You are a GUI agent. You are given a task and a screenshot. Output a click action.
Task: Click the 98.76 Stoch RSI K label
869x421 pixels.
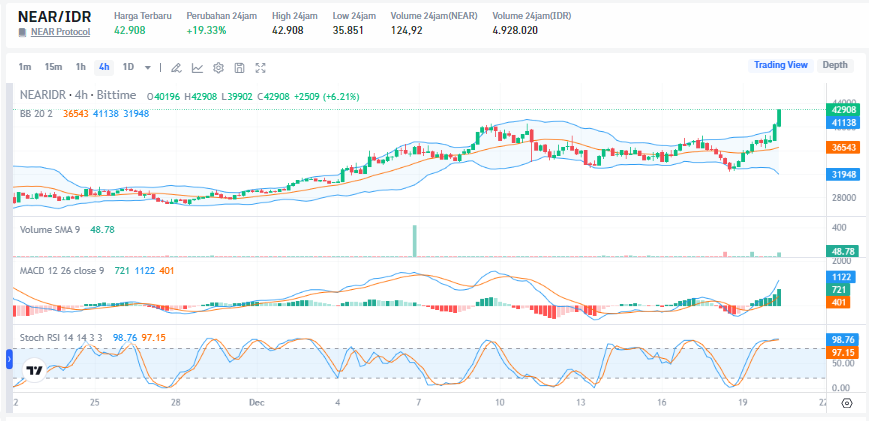pyautogui.click(x=842, y=340)
